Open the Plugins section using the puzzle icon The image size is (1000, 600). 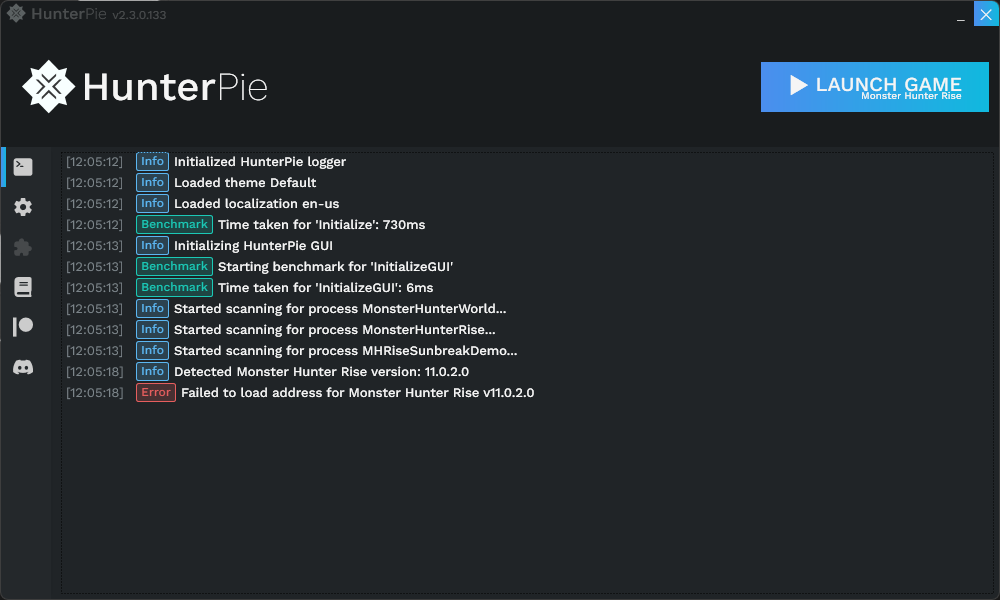point(24,247)
